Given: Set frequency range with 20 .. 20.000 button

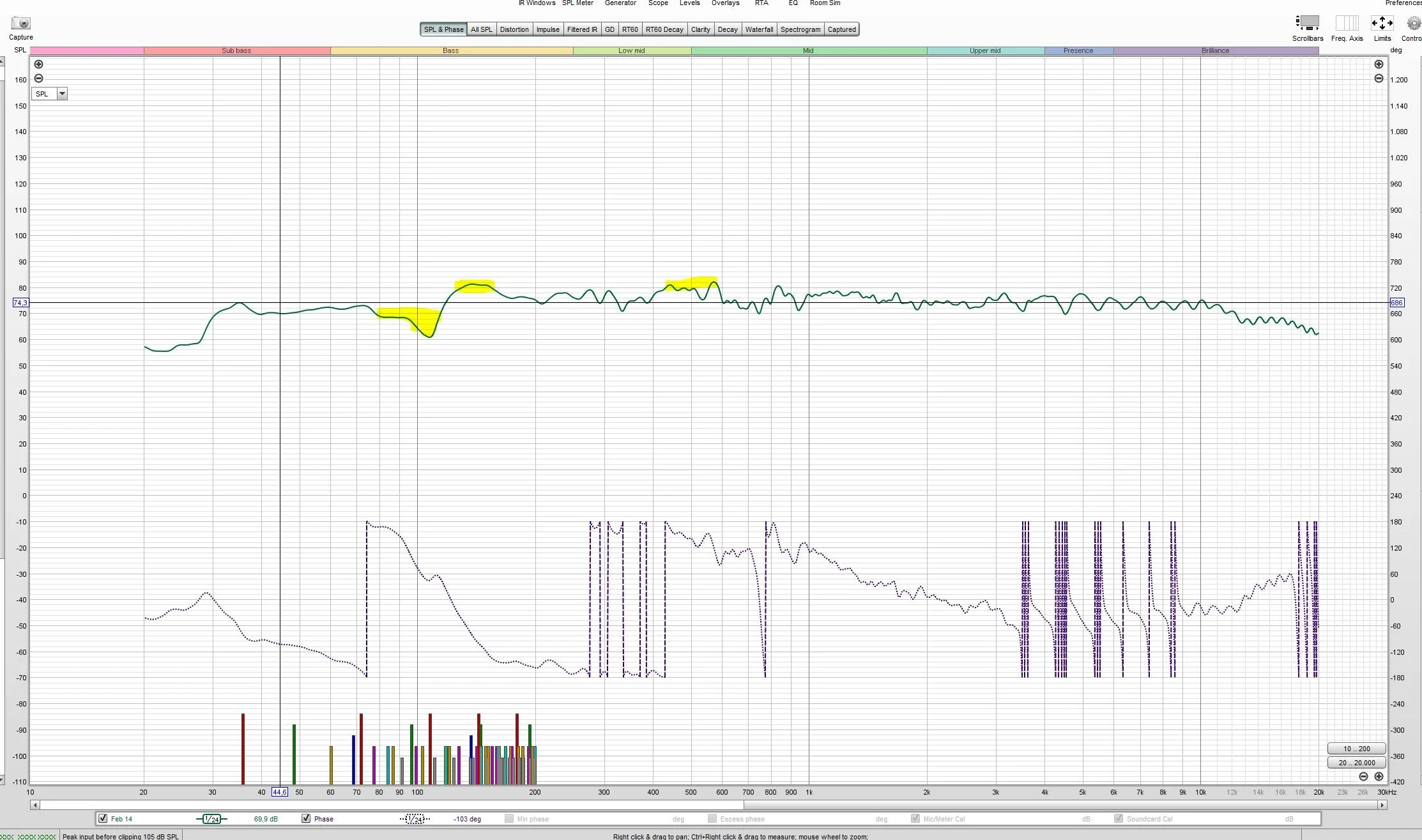Looking at the screenshot, I should coord(1356,763).
